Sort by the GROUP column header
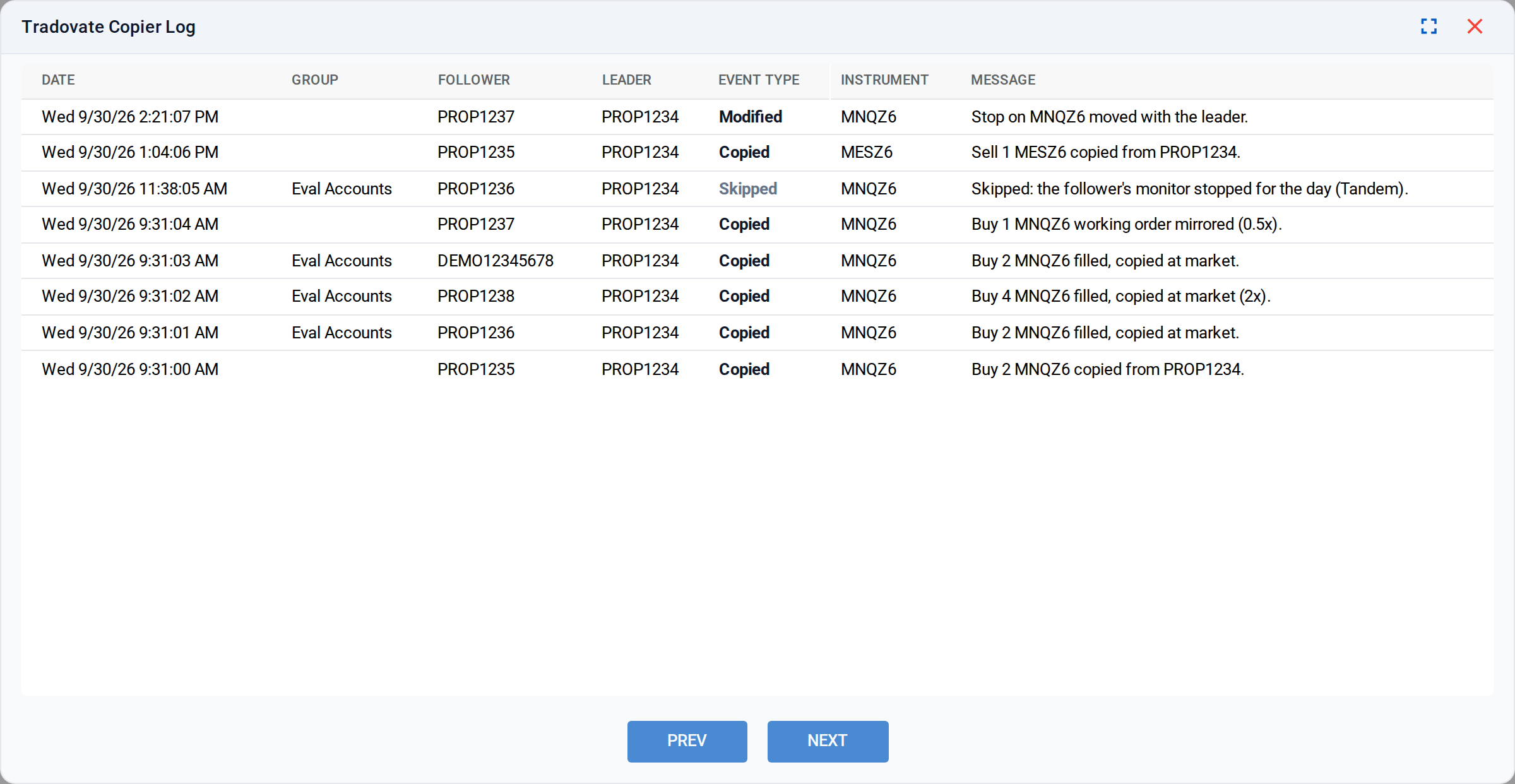The width and height of the screenshot is (1515, 784). 315,80
